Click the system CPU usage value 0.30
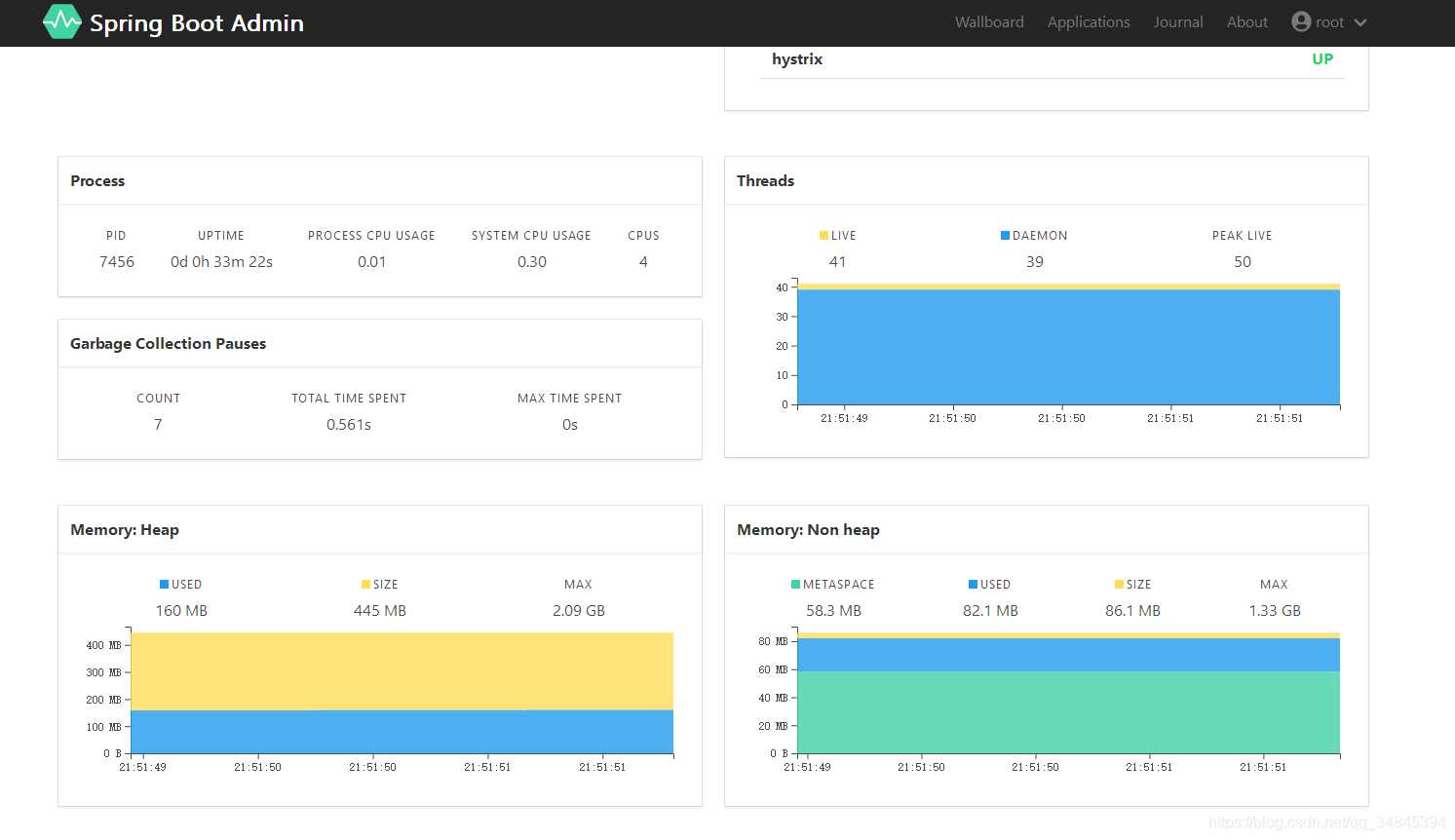Viewport: 1455px width, 840px height. [532, 262]
